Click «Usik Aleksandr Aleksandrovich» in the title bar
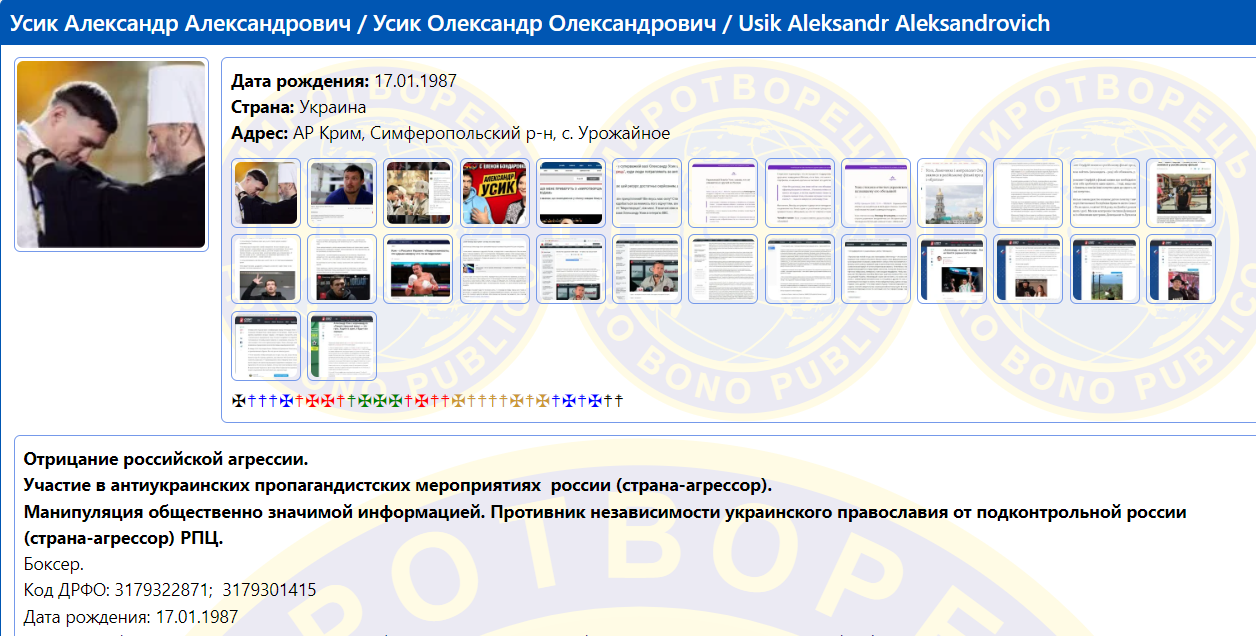 (x=893, y=22)
